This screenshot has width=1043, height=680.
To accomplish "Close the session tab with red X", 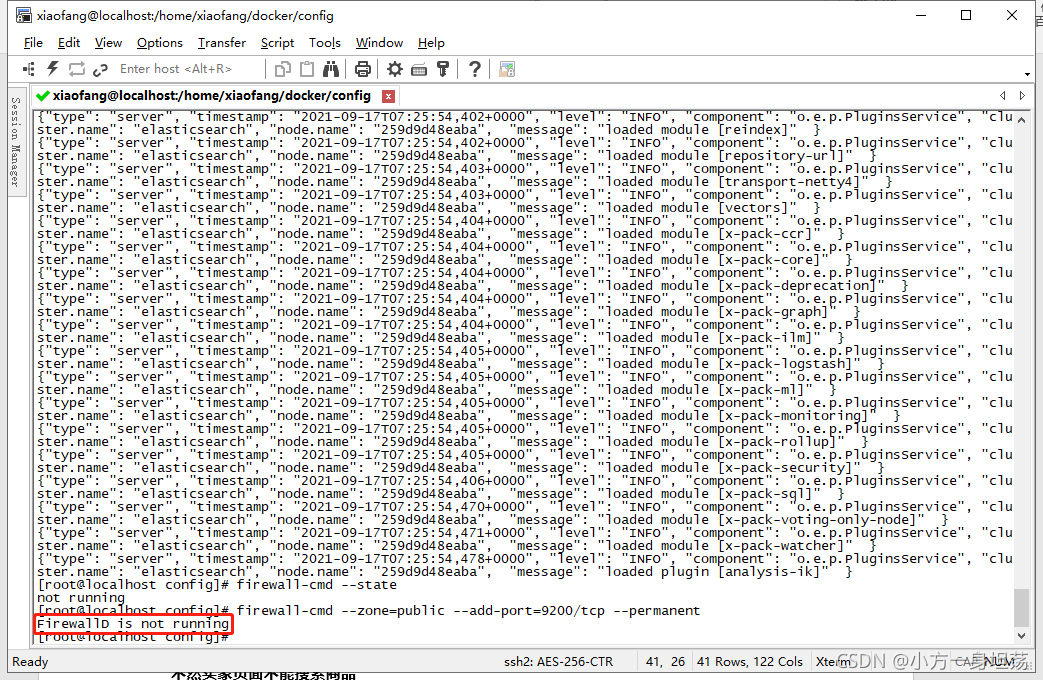I will [x=388, y=96].
